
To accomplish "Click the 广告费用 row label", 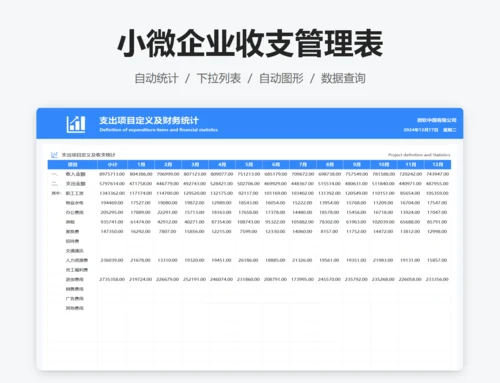I will click(x=75, y=299).
